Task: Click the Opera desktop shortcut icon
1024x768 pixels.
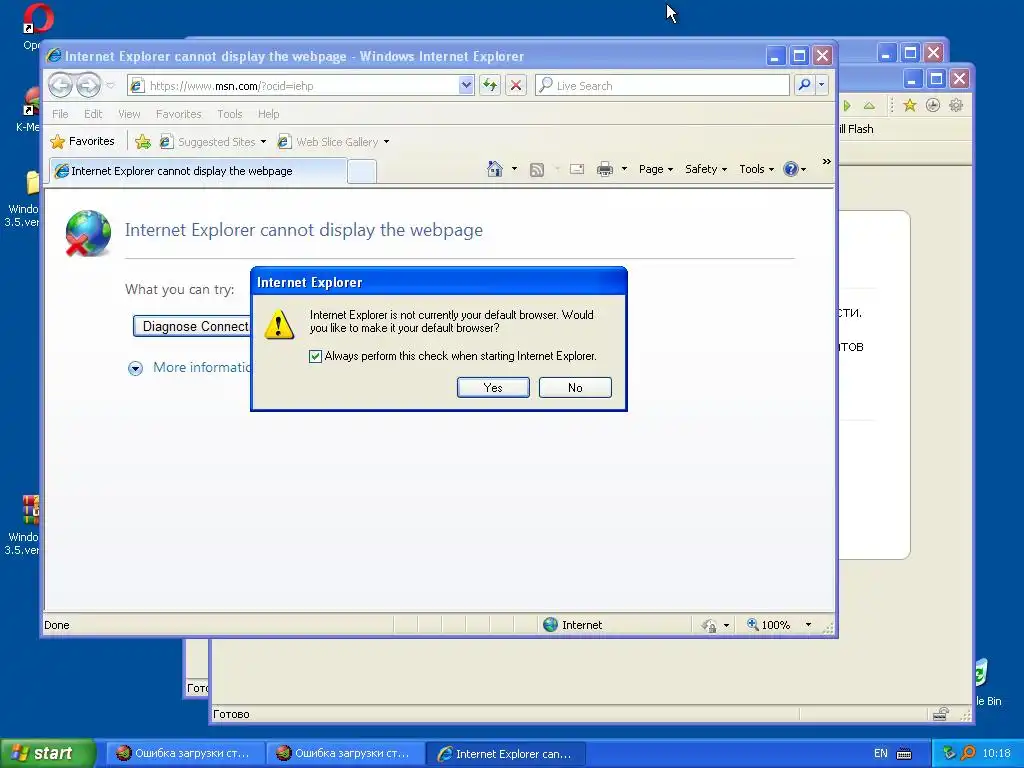Action: pos(38,20)
